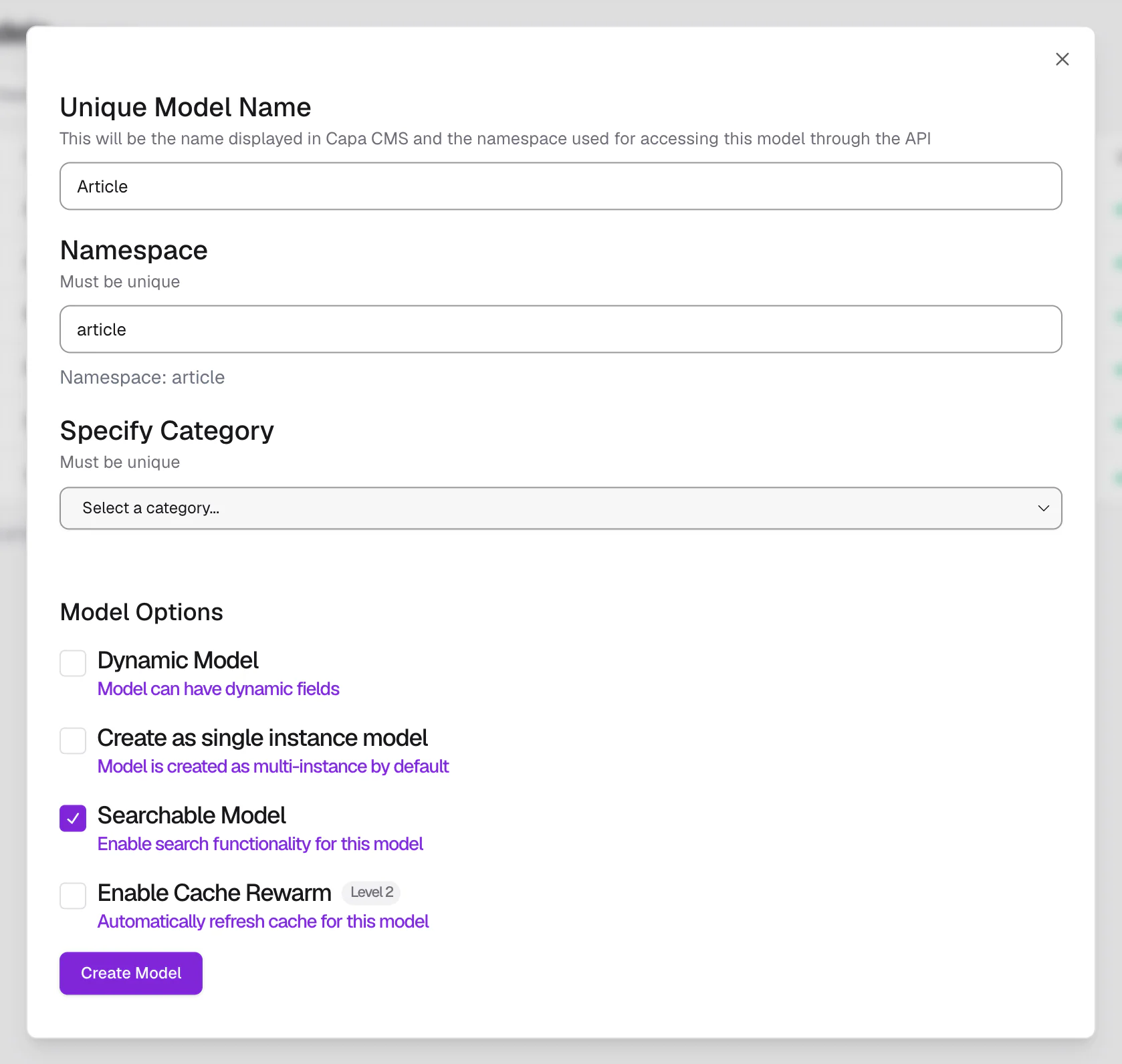The image size is (1122, 1064).
Task: Click 'Model is created as multi-instance by default'
Action: (x=273, y=767)
